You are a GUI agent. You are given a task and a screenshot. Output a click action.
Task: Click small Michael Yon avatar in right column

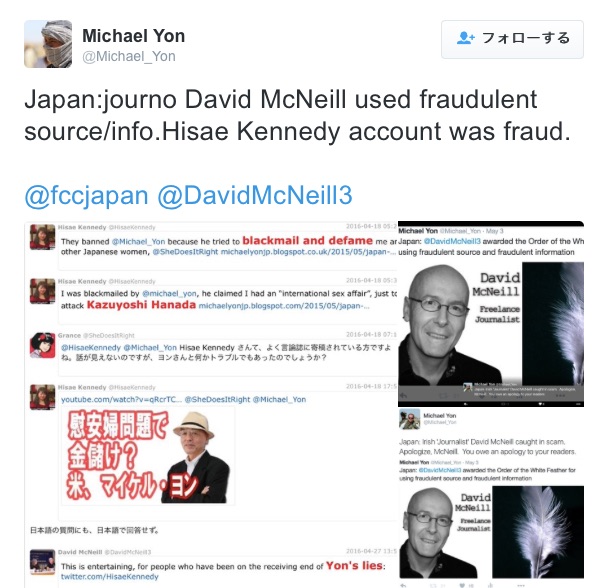409,419
